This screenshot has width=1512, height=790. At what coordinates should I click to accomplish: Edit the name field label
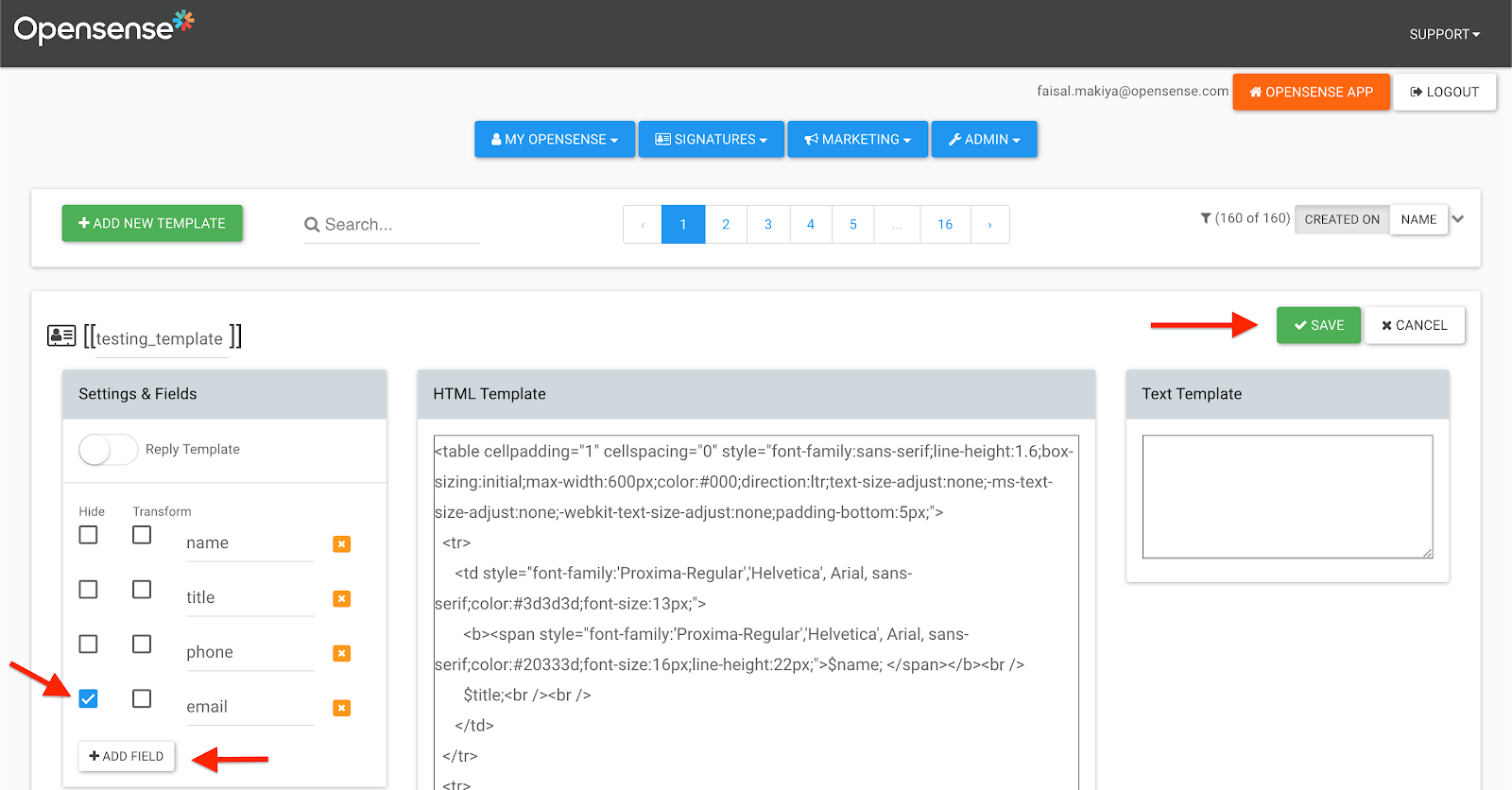250,542
